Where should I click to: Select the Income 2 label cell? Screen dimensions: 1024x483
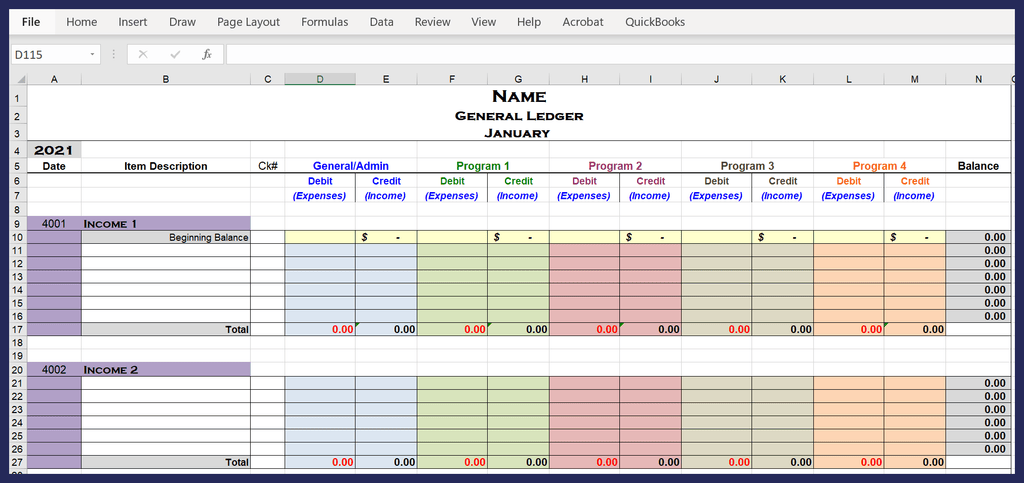[x=166, y=369]
